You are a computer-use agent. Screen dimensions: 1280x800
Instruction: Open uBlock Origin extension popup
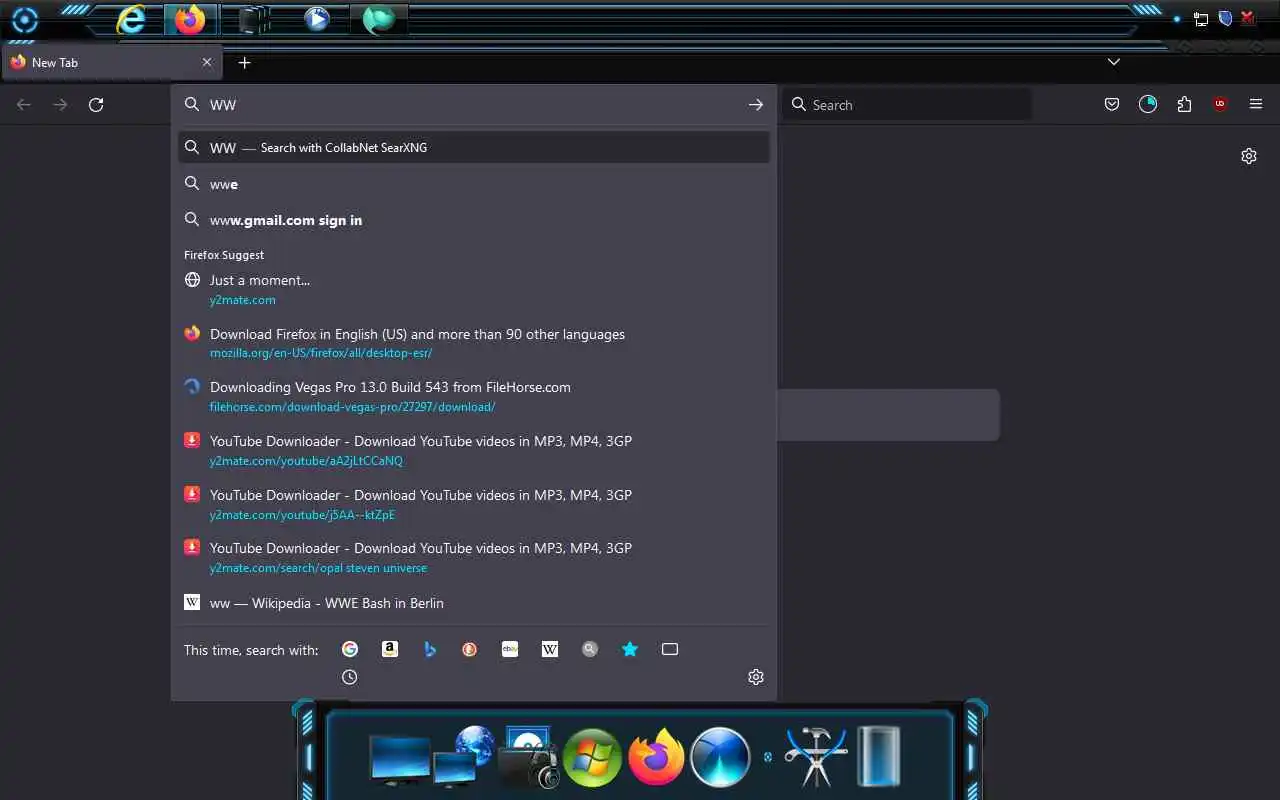pos(1220,104)
